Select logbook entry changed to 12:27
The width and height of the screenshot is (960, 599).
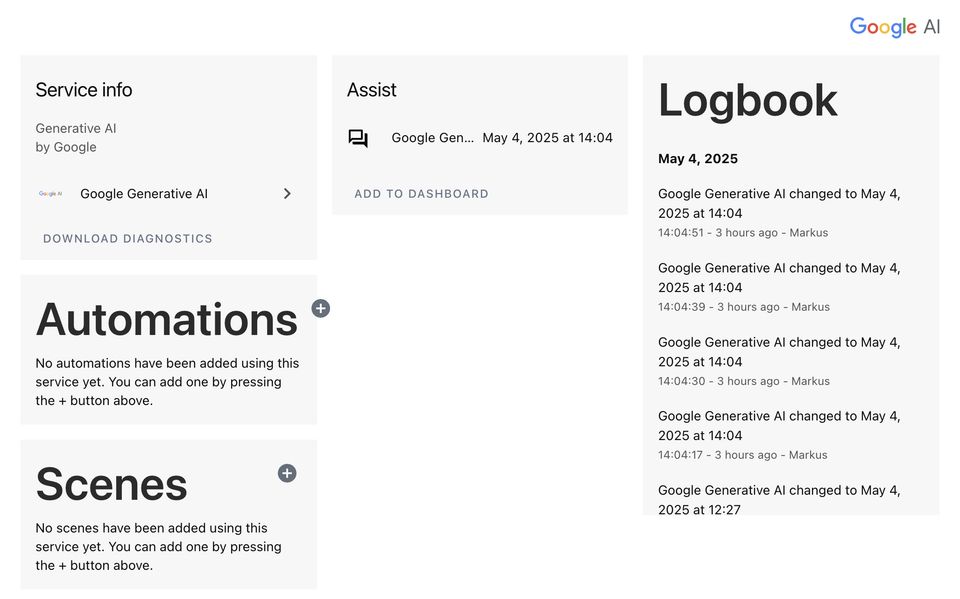tap(779, 499)
